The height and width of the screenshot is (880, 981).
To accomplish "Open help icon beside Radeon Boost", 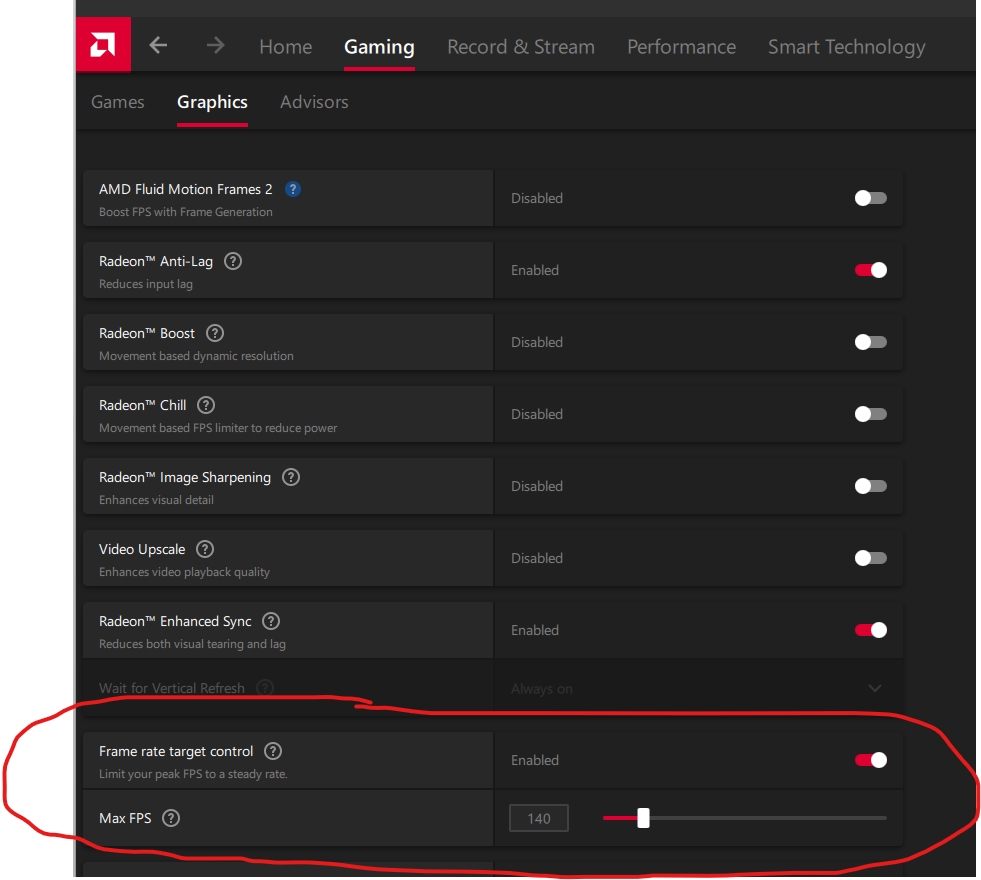I will (215, 333).
